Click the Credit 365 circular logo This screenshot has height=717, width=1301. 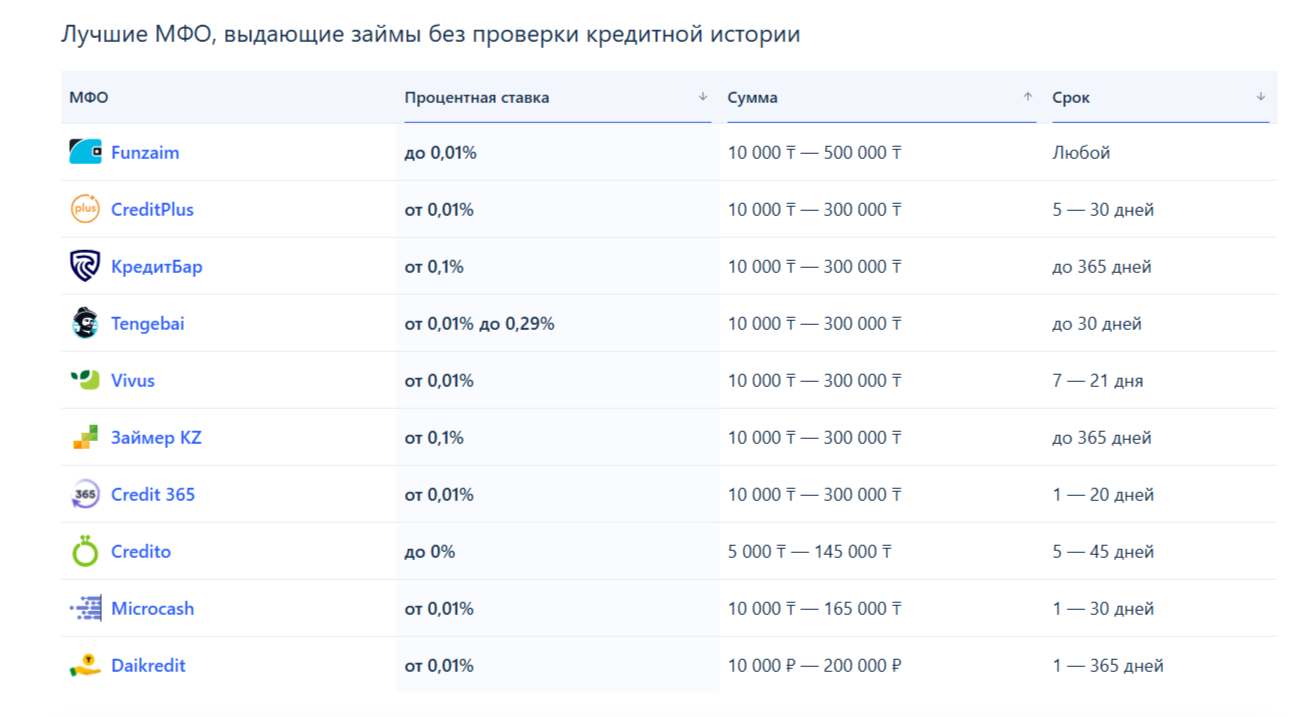pyautogui.click(x=85, y=495)
